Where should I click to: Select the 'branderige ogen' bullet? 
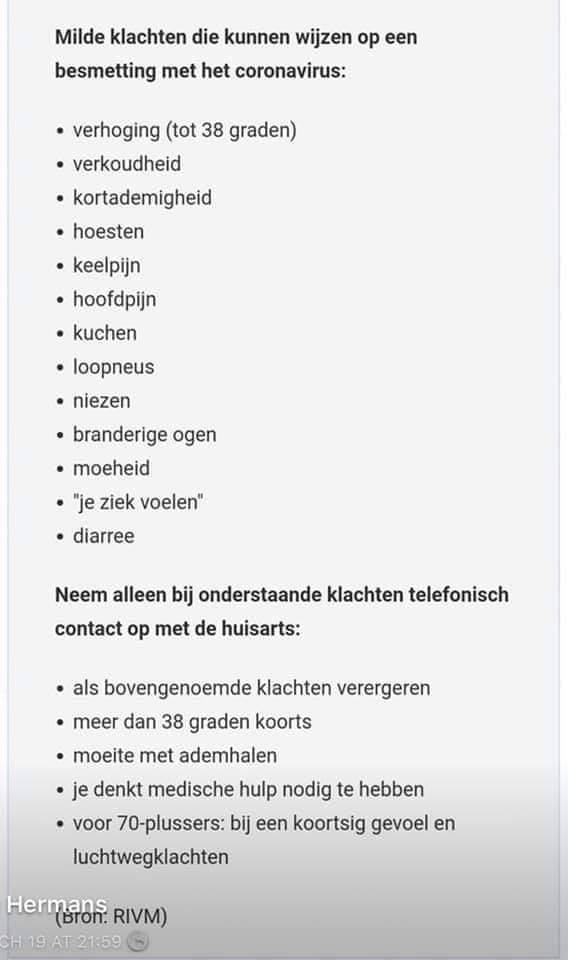click(144, 435)
